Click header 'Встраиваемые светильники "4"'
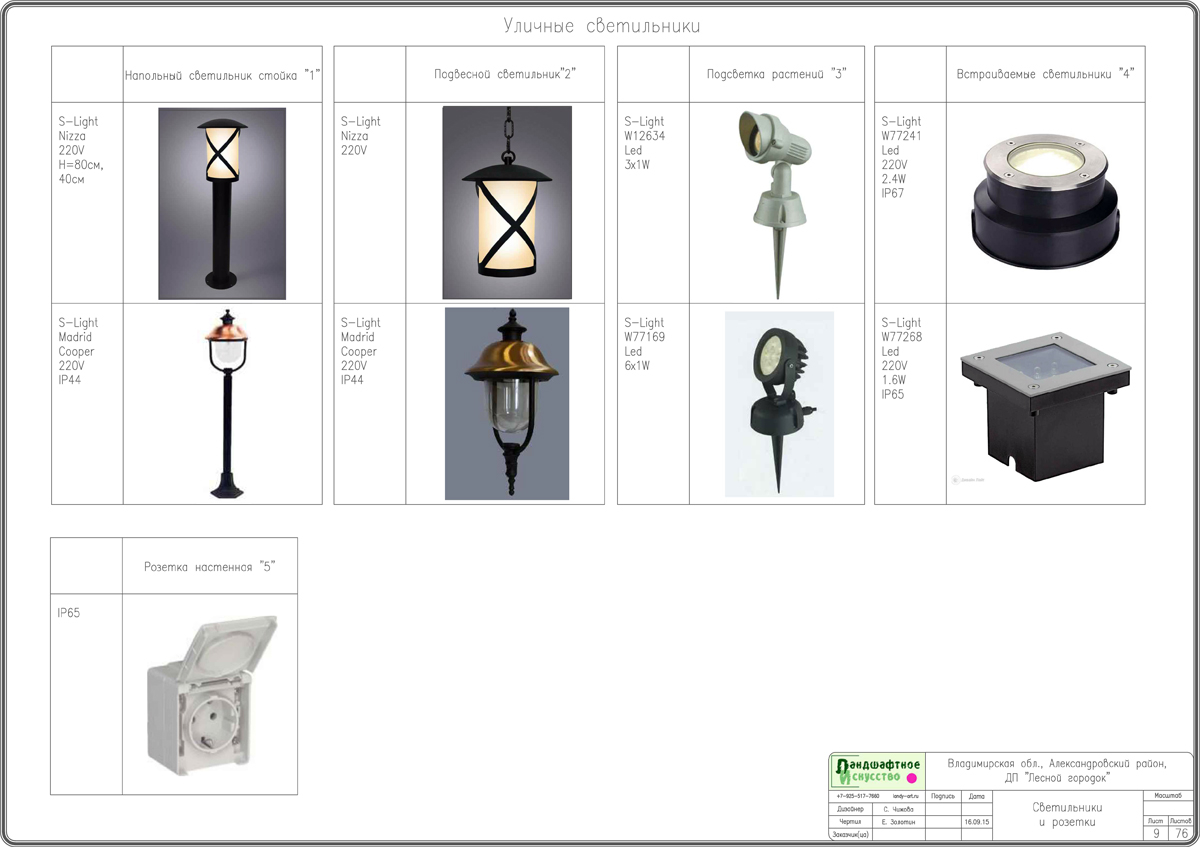Screen dimensions: 1200x847 point(1045,75)
